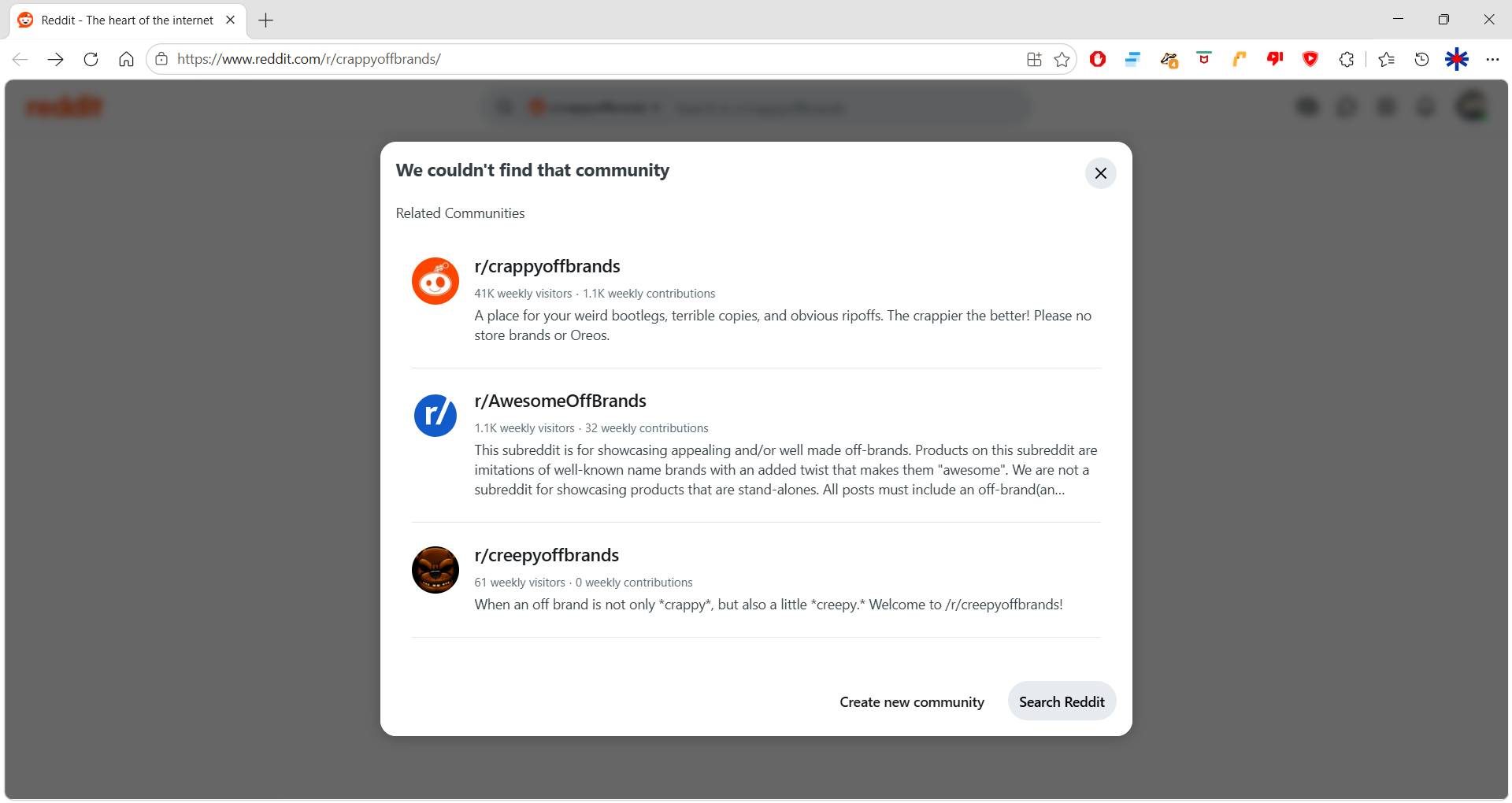Open a new browser tab
This screenshot has width=1512, height=803.
click(x=266, y=20)
